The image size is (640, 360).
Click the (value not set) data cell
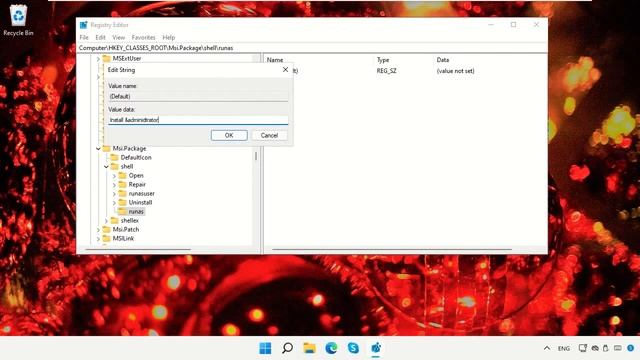(x=456, y=71)
